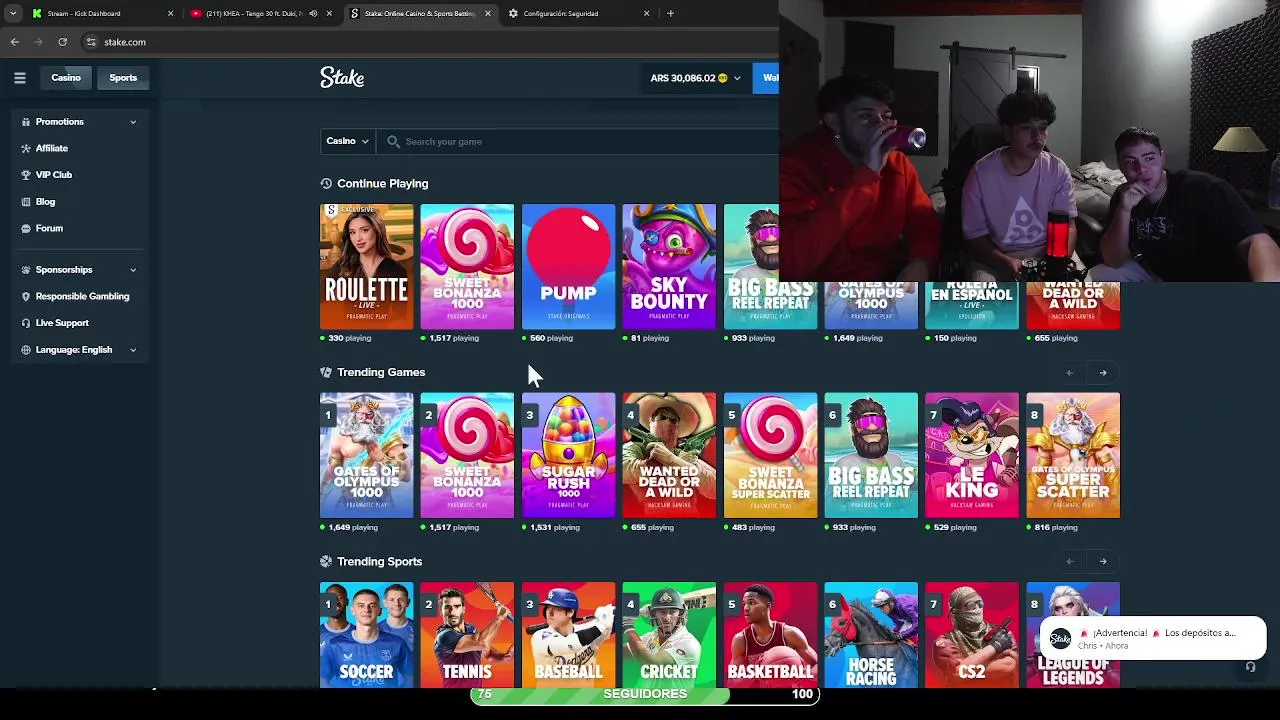The image size is (1280, 720).
Task: Open Gates of Olympus Super Scatter game
Action: coord(1073,456)
